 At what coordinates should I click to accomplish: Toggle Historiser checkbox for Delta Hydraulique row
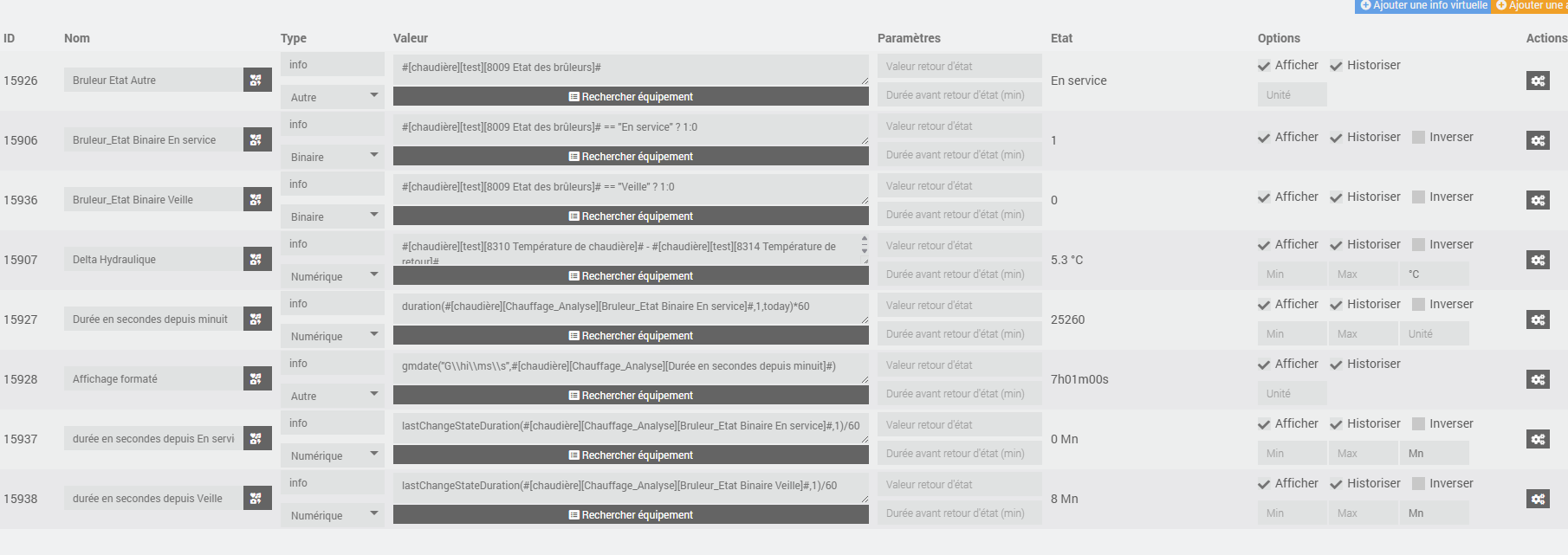tap(1337, 245)
